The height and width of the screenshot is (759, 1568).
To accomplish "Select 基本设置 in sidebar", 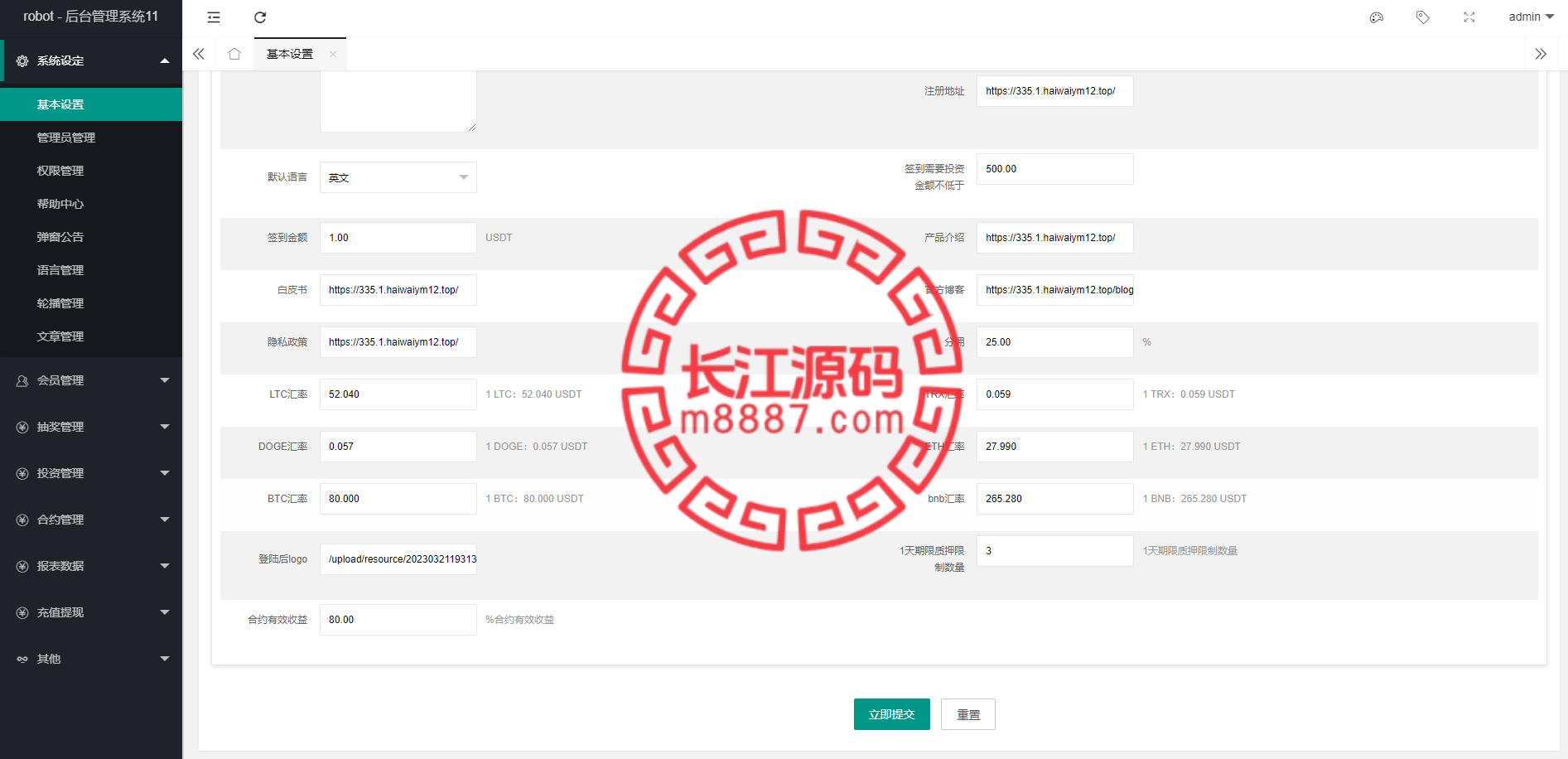I will [91, 104].
